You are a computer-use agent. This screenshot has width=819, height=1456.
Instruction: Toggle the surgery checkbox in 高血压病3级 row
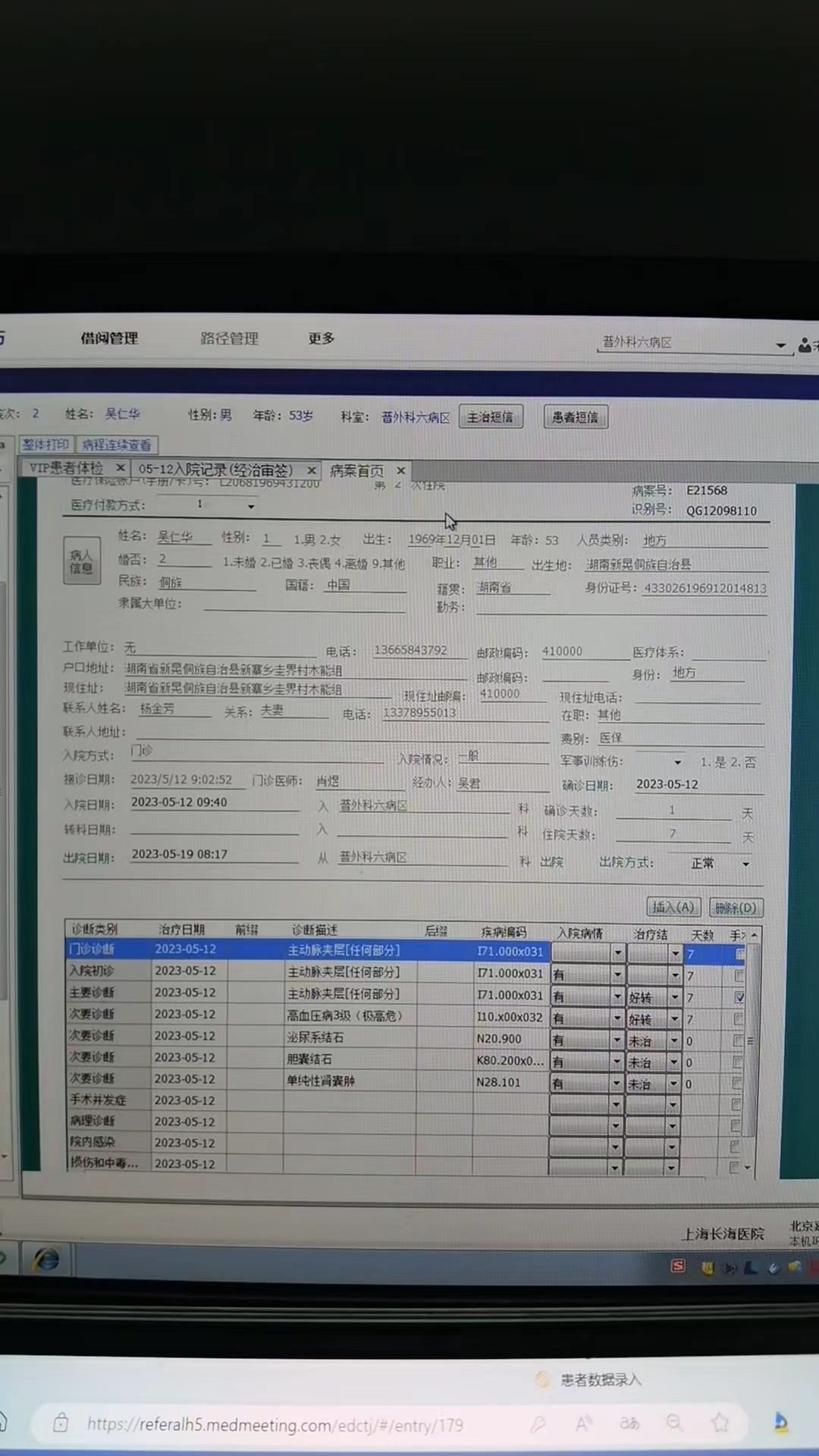tap(739, 1019)
